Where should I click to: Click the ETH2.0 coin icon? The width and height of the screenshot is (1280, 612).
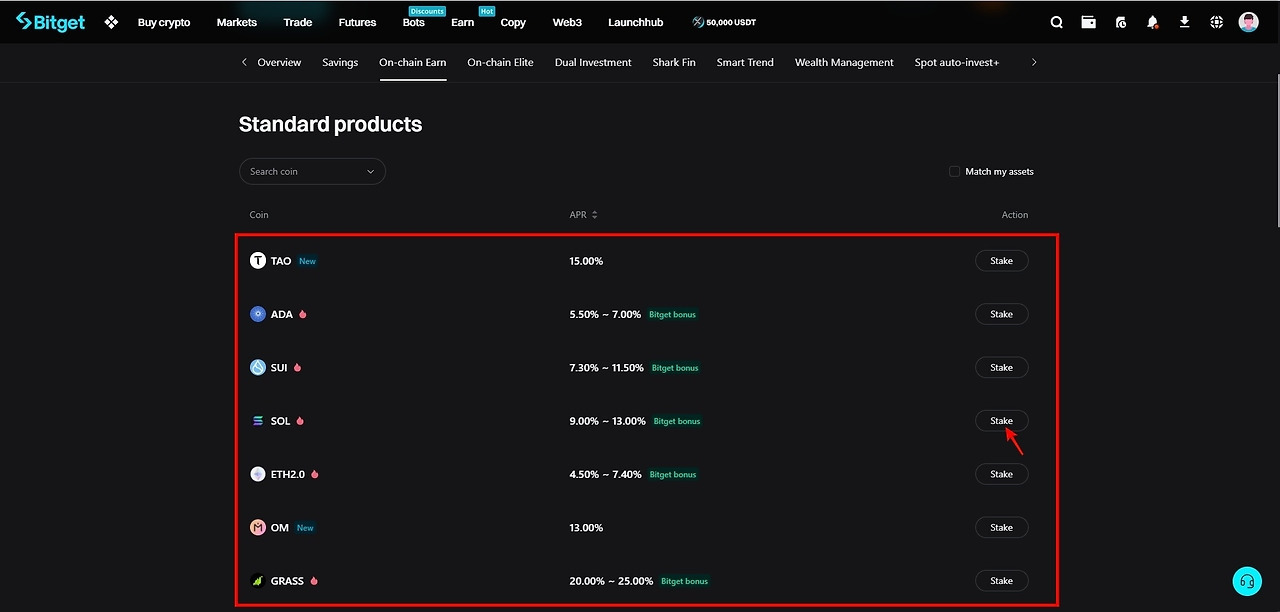pos(258,474)
